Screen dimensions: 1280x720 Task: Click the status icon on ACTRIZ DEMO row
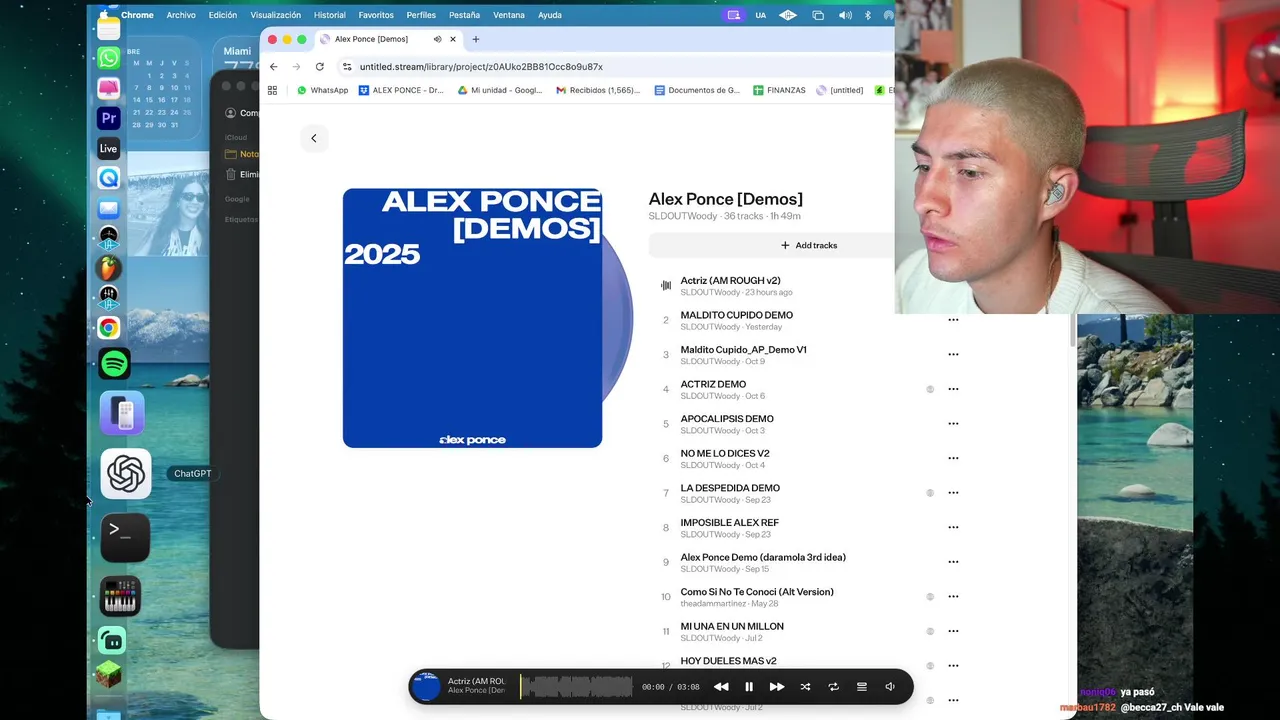tap(930, 389)
